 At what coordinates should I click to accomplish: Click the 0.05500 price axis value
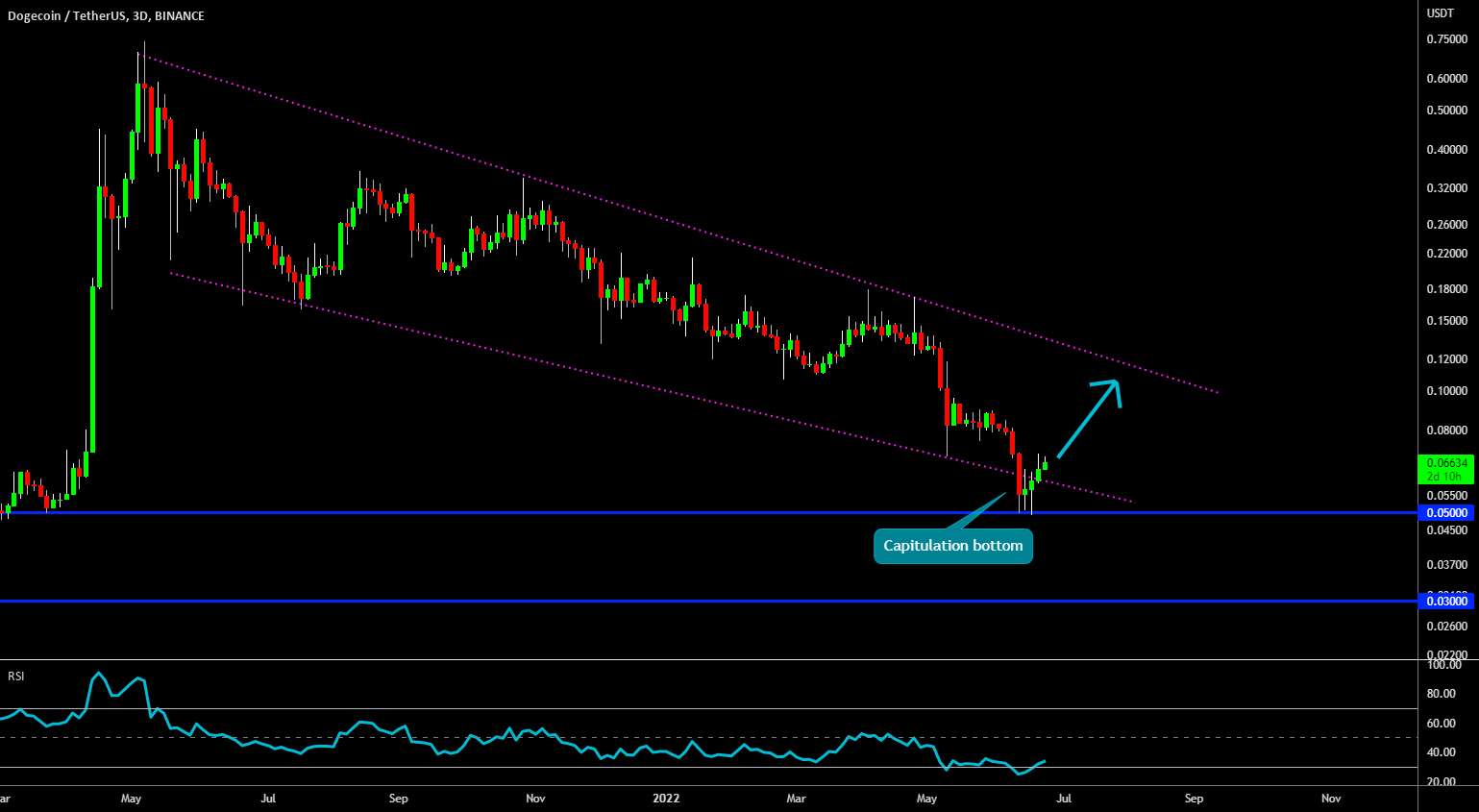coord(1446,496)
